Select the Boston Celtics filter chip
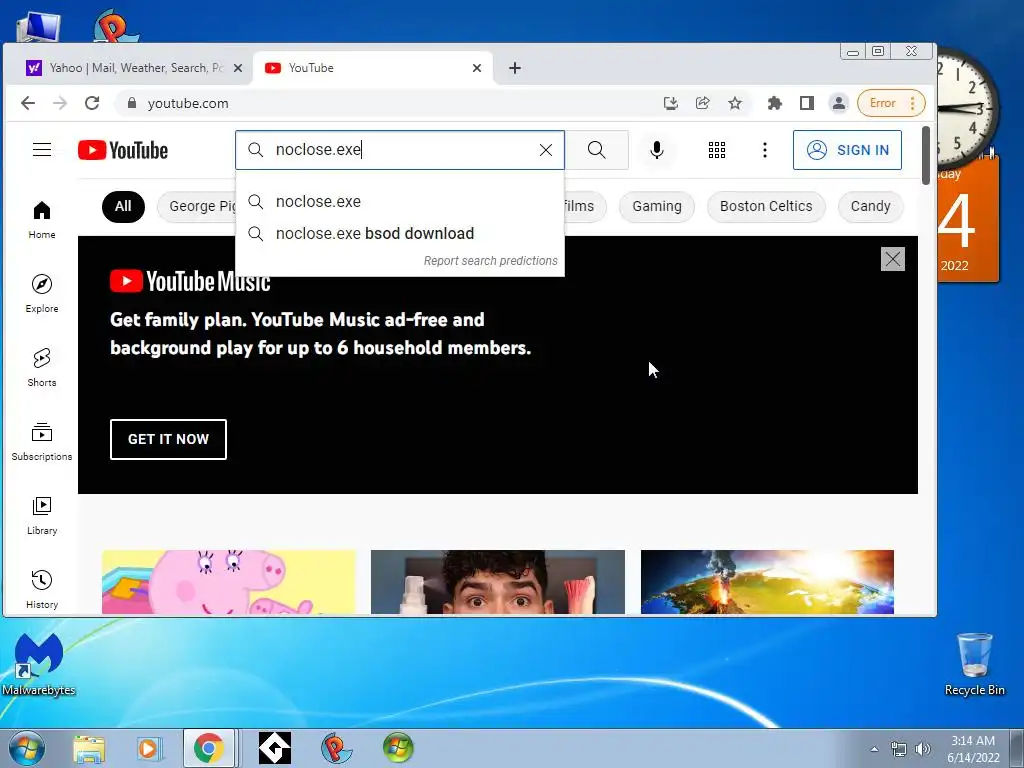This screenshot has width=1024, height=768. click(x=766, y=206)
